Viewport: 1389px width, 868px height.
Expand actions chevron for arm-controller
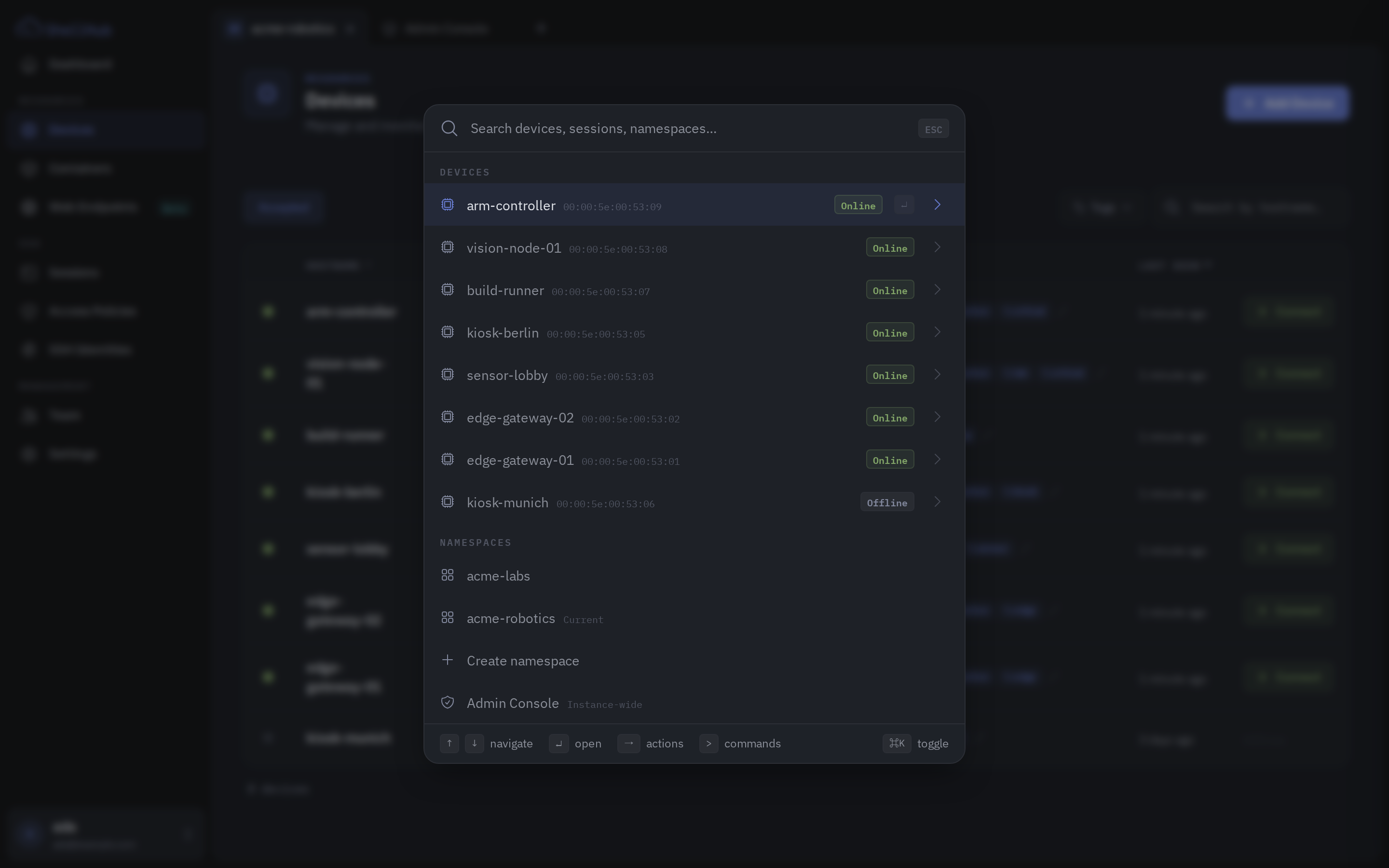point(937,205)
